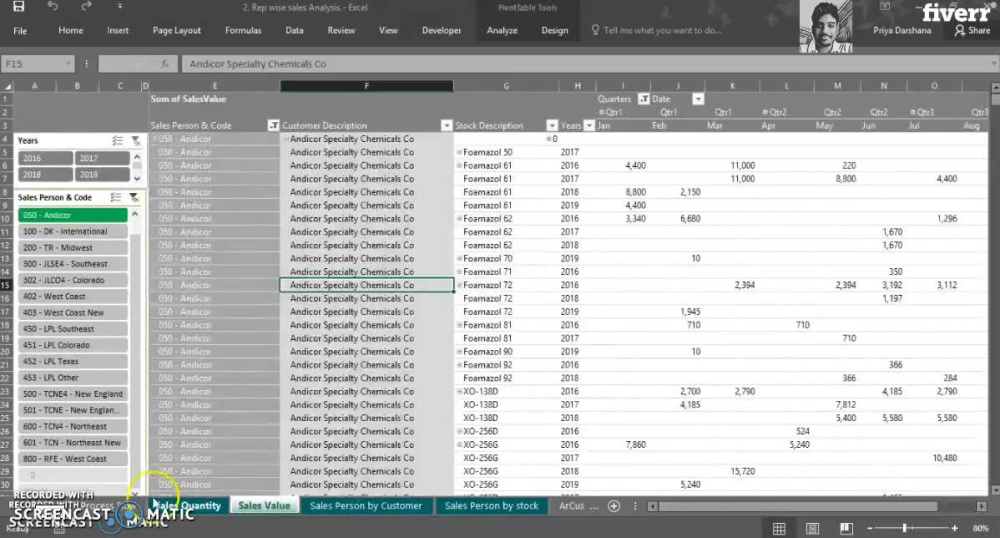
Task: Select 300 - JLSE4 - Southeast slicer item
Action: click(73, 264)
